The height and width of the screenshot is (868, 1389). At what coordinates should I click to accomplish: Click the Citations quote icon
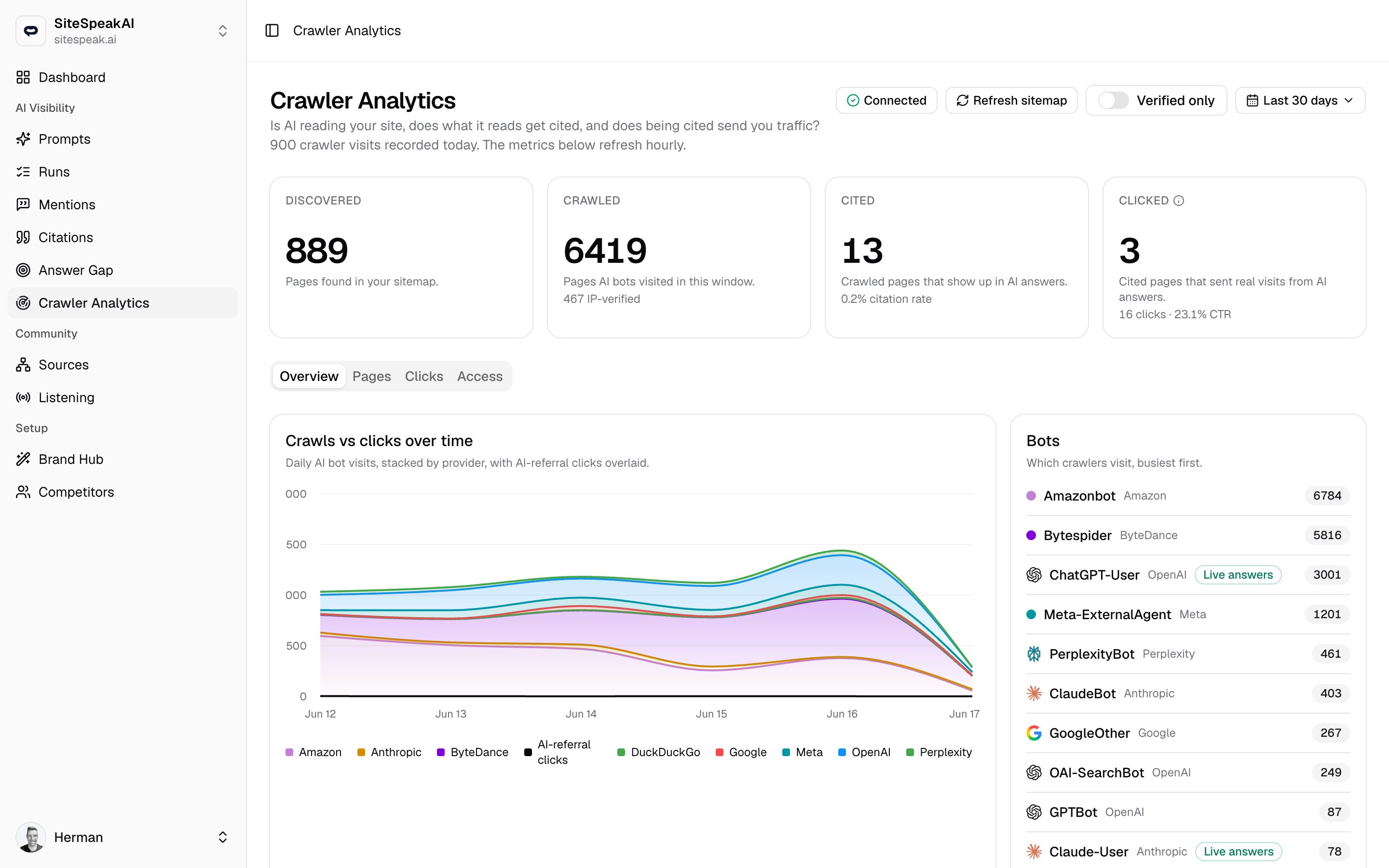pyautogui.click(x=23, y=237)
